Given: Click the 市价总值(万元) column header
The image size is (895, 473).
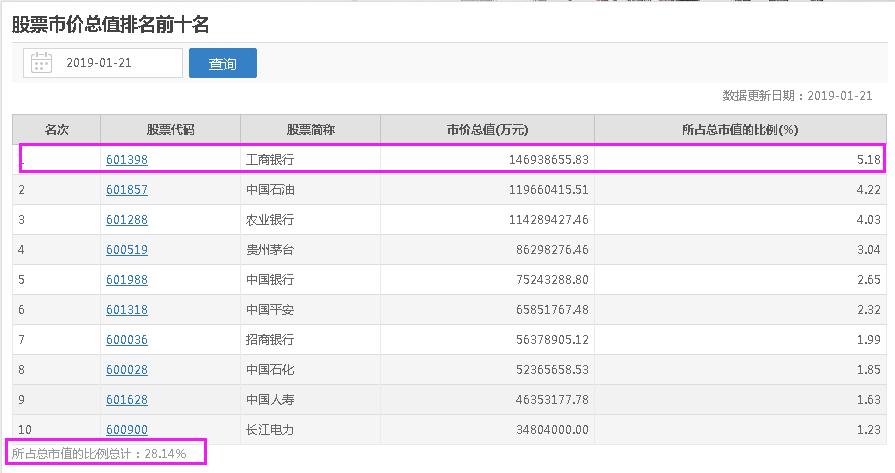Looking at the screenshot, I should (487, 130).
